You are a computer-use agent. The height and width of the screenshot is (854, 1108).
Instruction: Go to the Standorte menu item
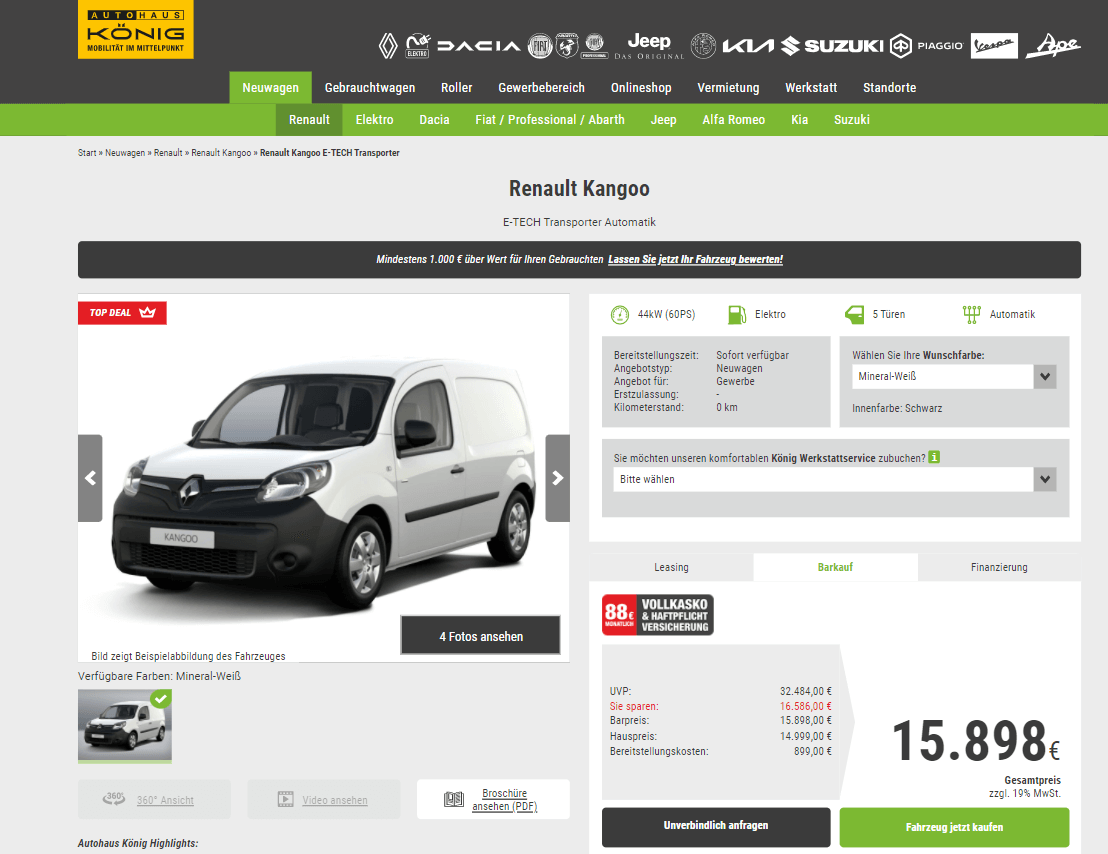coord(890,88)
